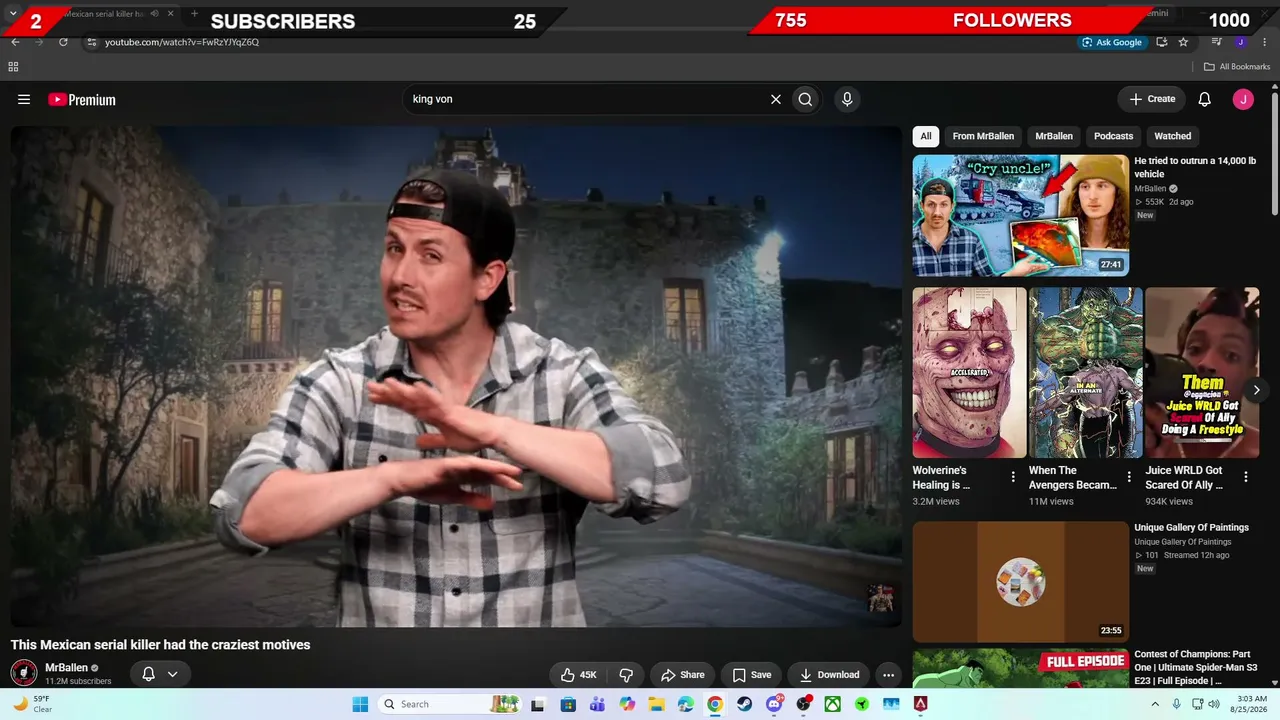Select the Watched filter chip
1280x720 pixels.
1173,136
